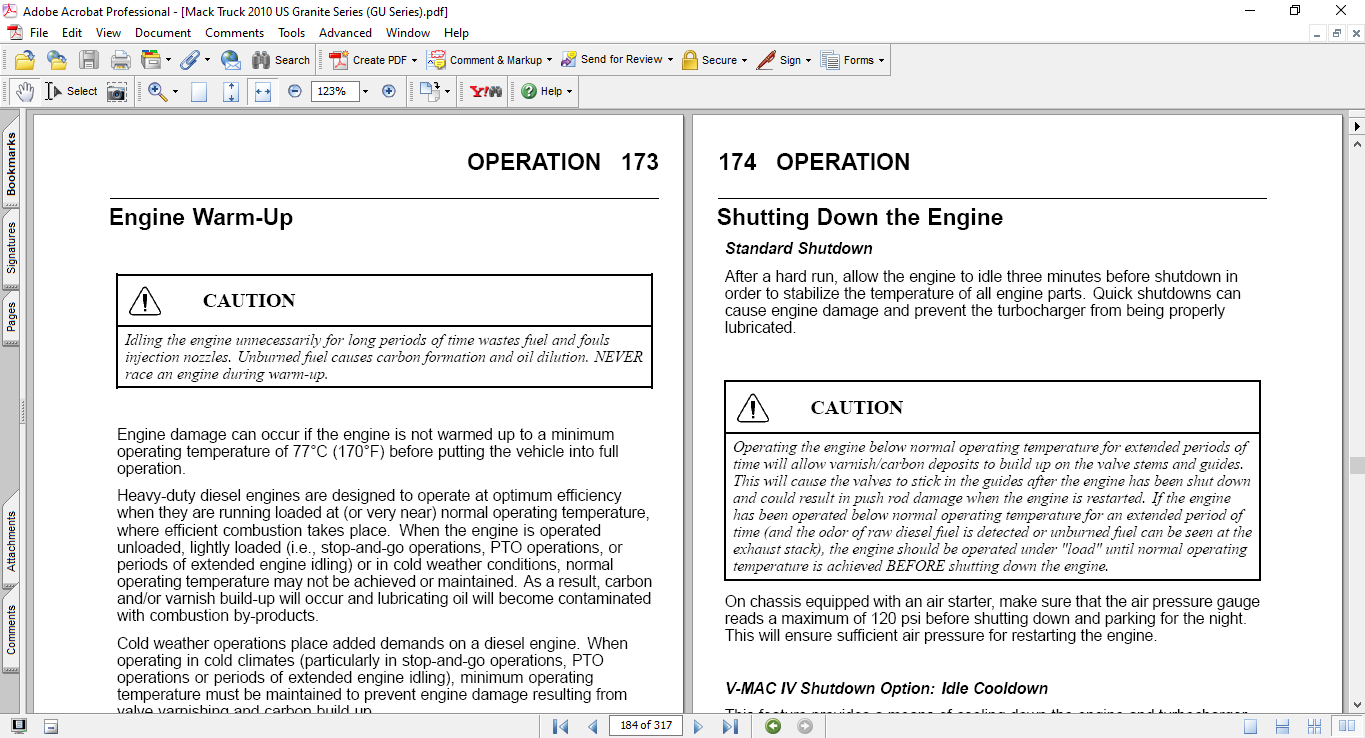Click the Print icon
Image resolution: width=1365 pixels, height=738 pixels.
120,60
